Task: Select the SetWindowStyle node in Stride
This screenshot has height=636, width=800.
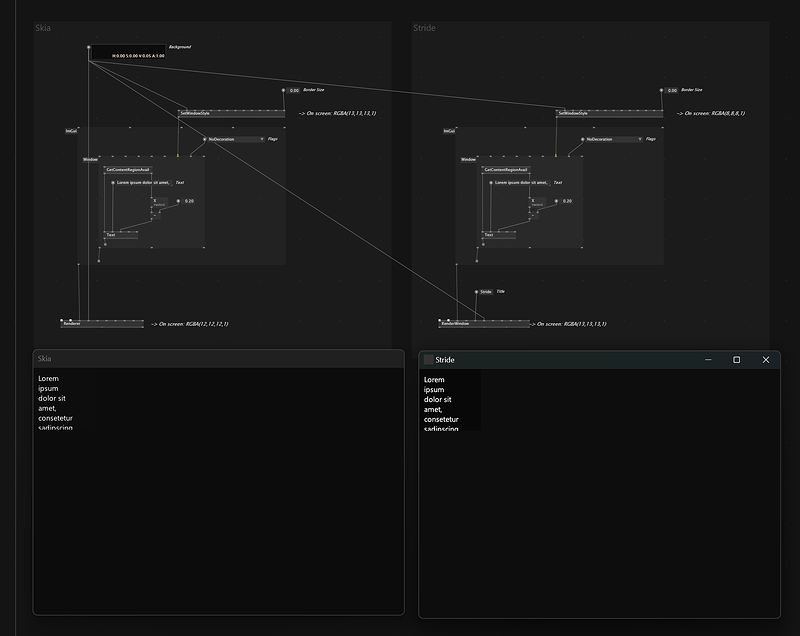Action: (574, 114)
